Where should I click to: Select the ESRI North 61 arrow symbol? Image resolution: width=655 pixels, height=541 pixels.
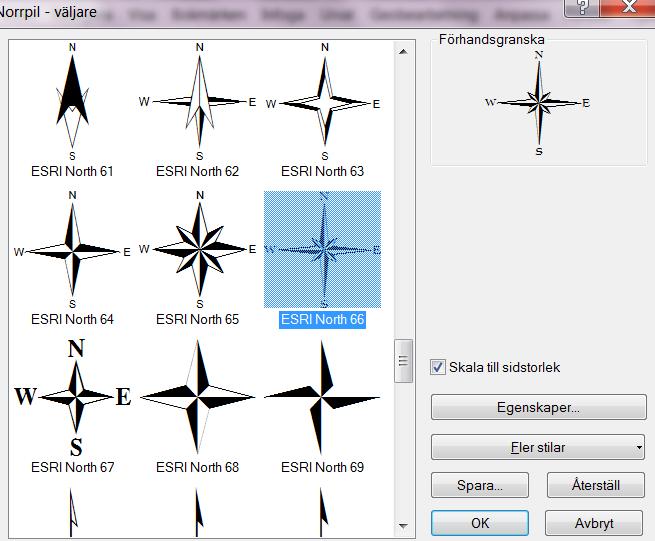point(72,102)
